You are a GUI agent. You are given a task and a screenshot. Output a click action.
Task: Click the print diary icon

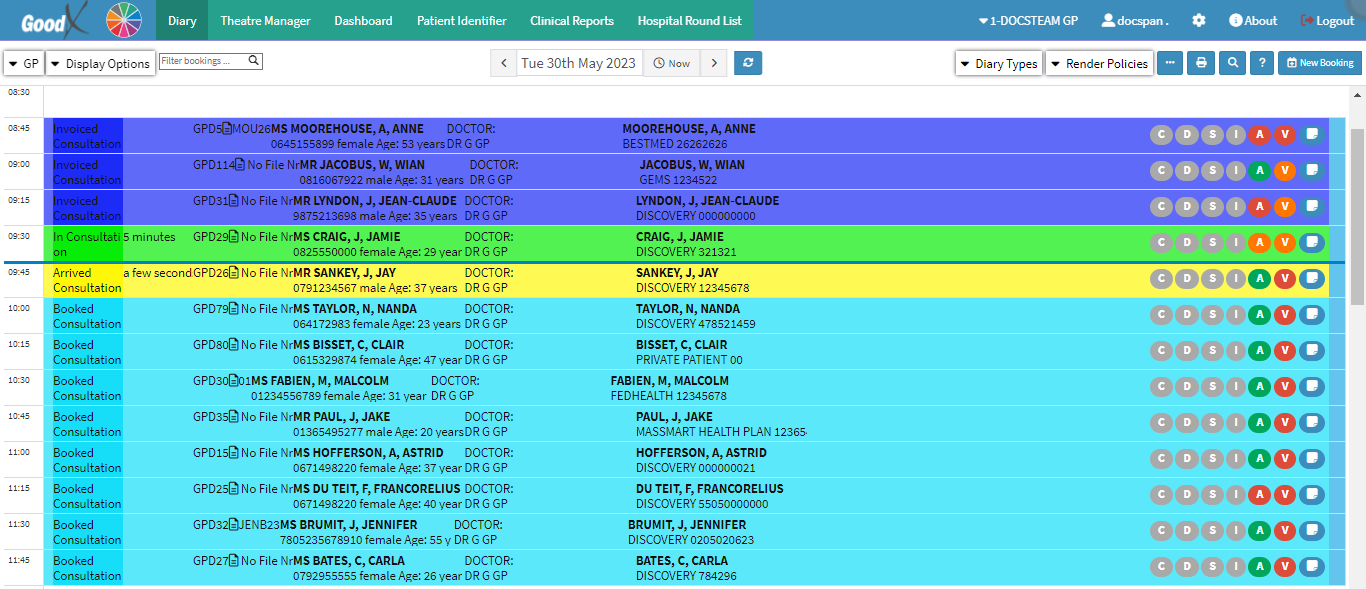click(x=1201, y=63)
